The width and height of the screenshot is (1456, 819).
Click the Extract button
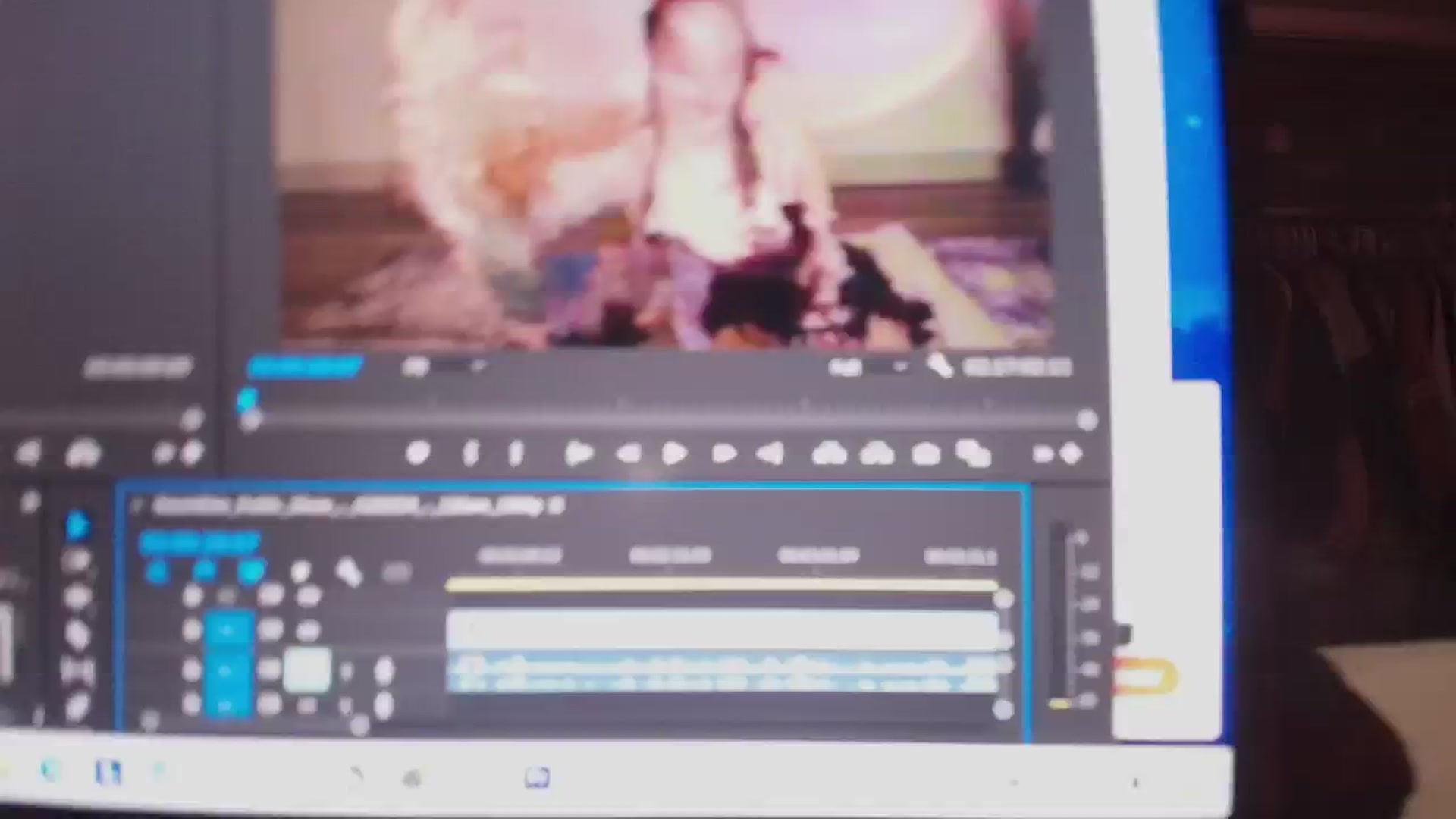coord(877,453)
